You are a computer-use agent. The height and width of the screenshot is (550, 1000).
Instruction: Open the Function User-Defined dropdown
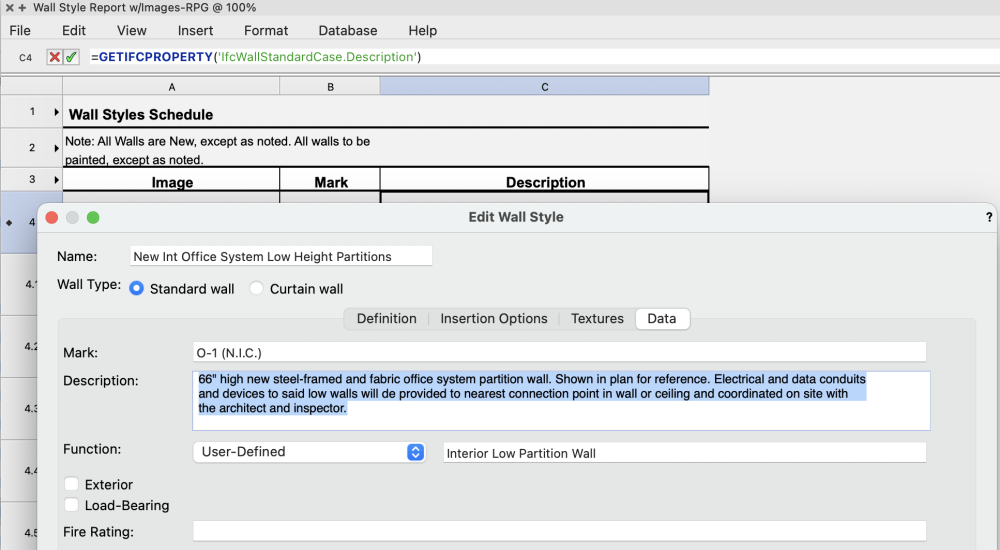pos(309,452)
